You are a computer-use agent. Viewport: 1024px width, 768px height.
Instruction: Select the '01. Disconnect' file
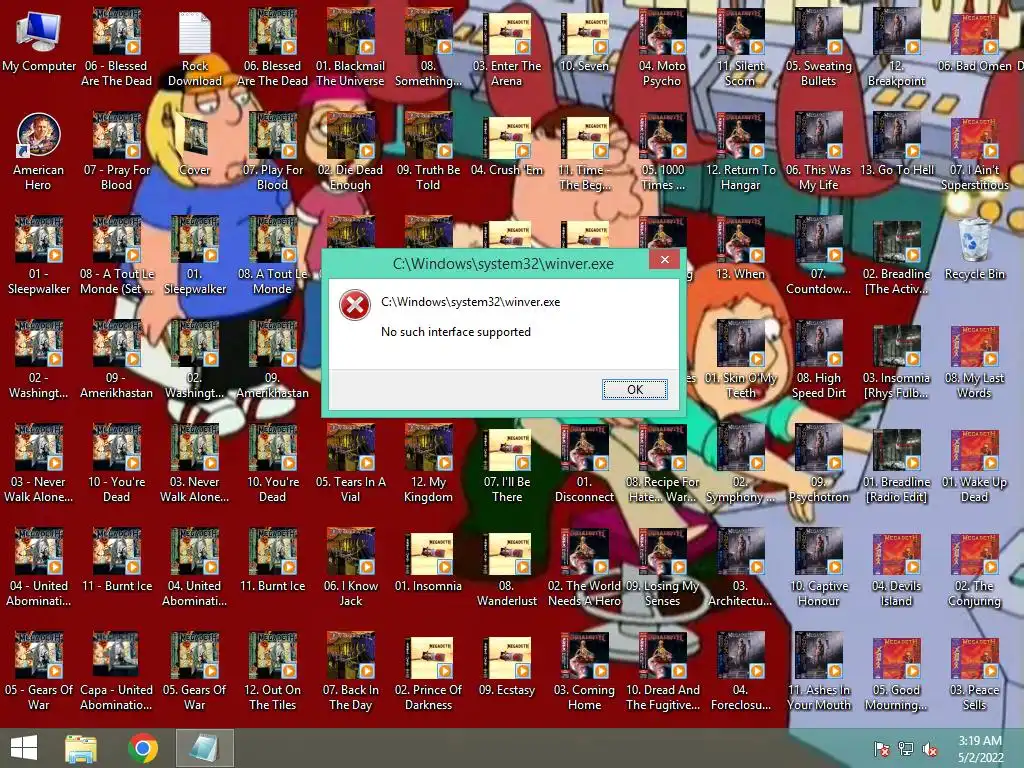(x=584, y=464)
